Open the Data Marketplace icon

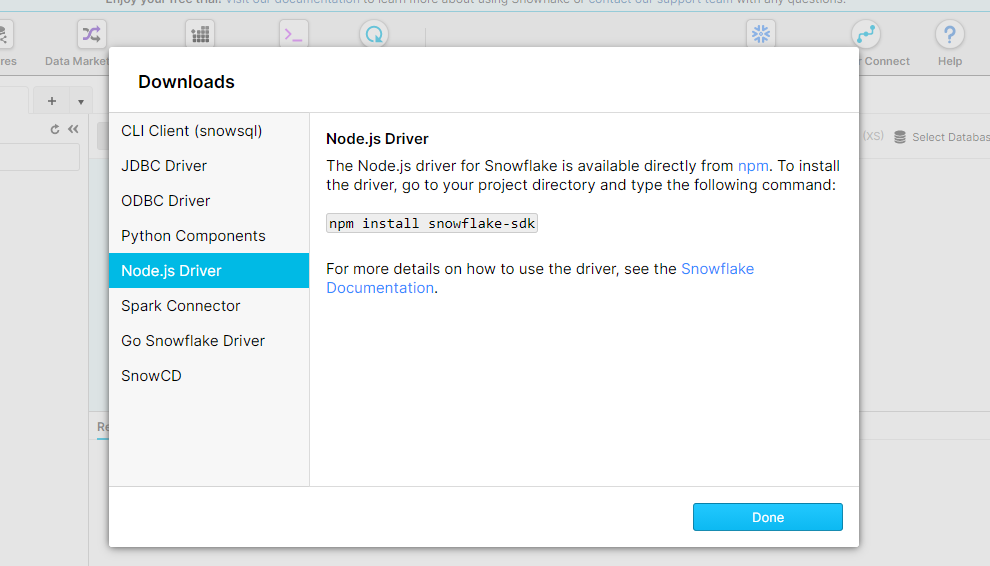(x=91, y=34)
